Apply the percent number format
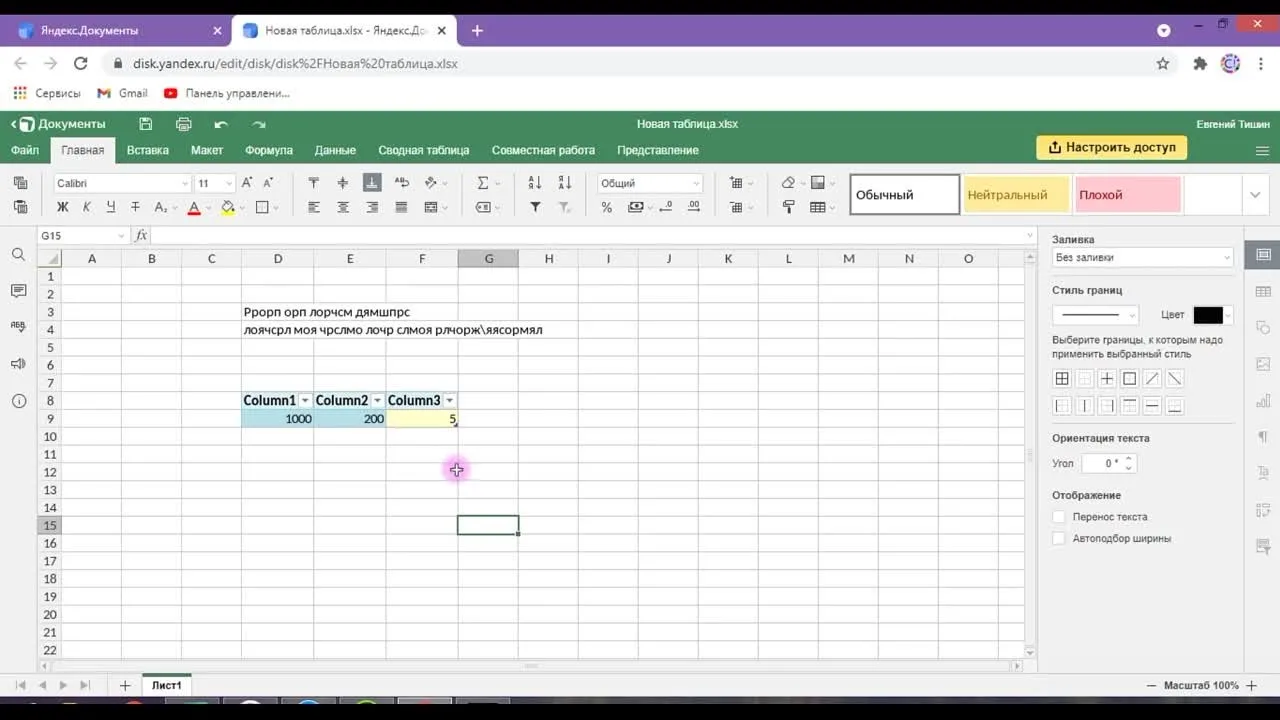This screenshot has width=1280, height=720. click(x=606, y=207)
